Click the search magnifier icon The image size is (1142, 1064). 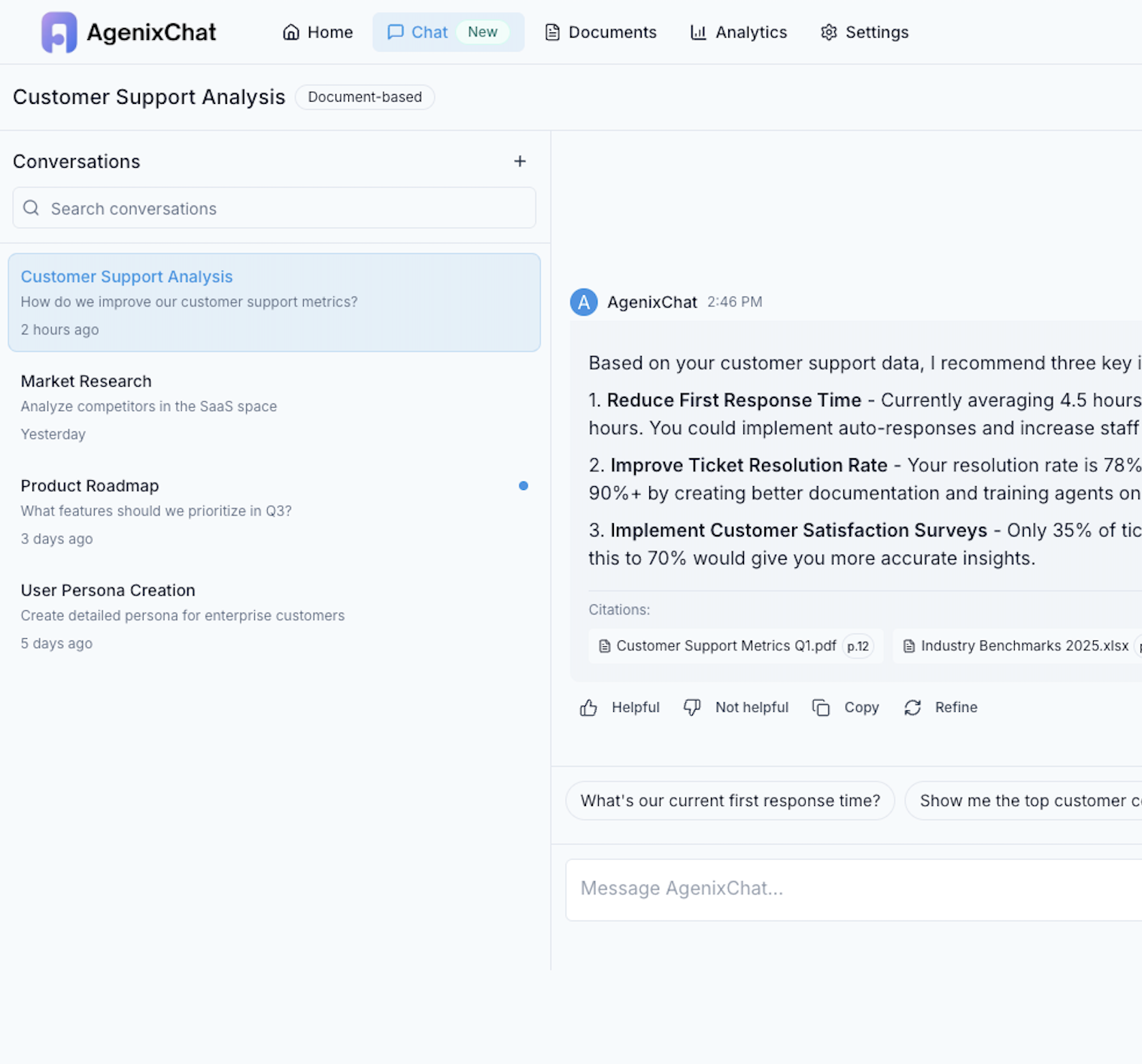31,208
